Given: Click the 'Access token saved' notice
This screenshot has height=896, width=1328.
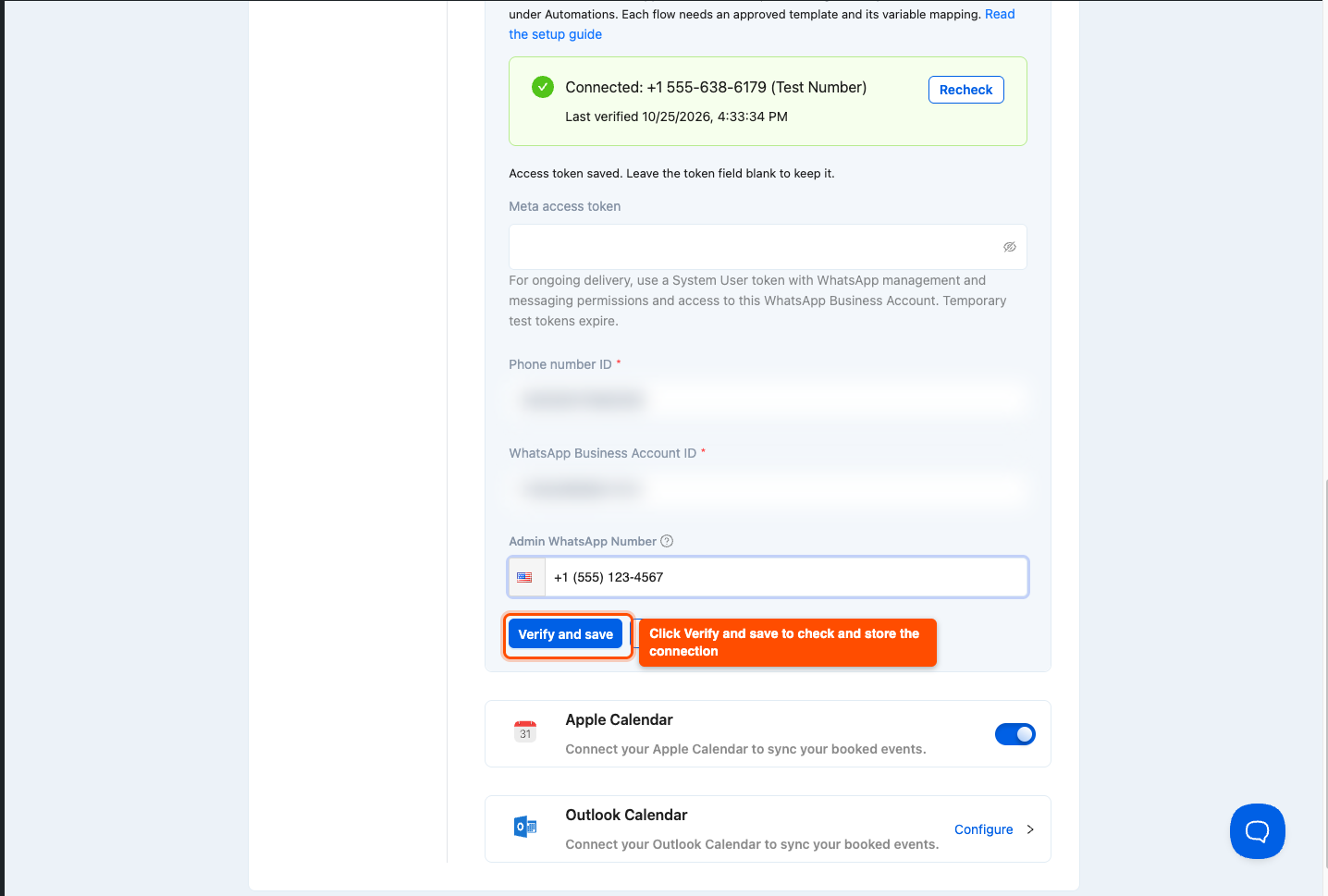Looking at the screenshot, I should 671,173.
